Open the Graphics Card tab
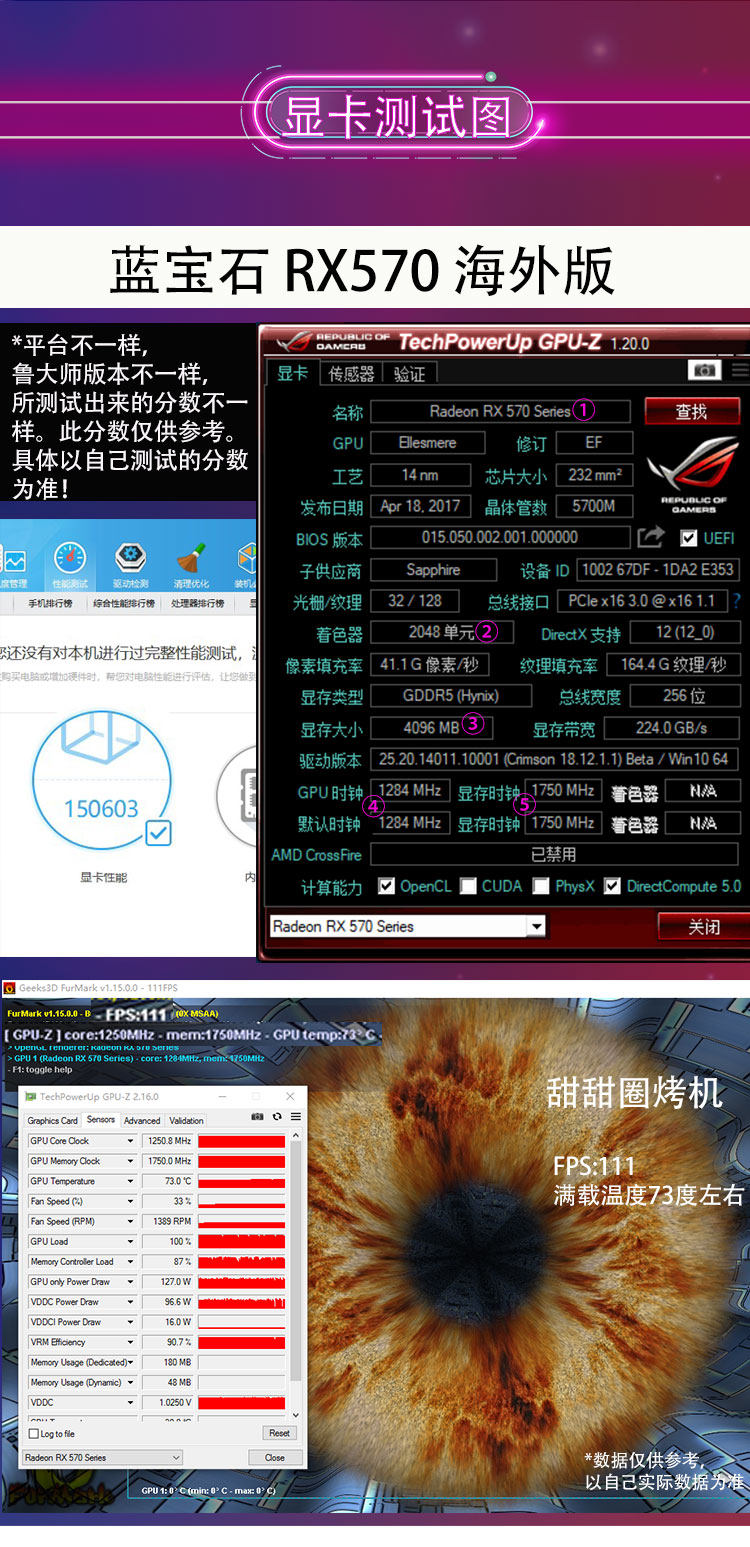This screenshot has height=1547, width=750. 52,1121
